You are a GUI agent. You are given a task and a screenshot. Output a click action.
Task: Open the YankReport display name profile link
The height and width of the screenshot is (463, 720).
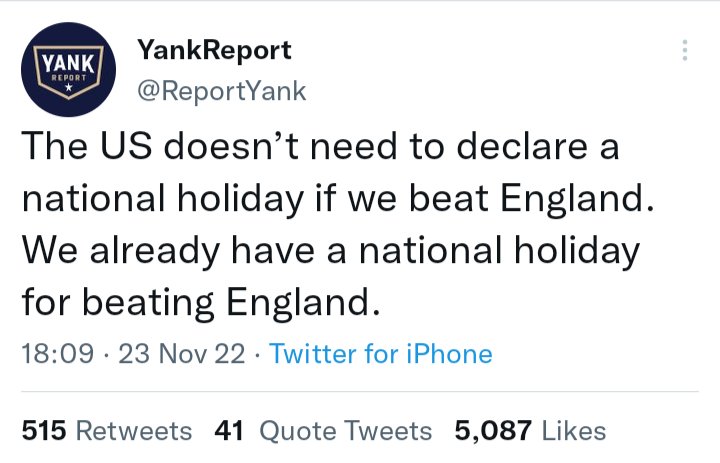click(213, 49)
